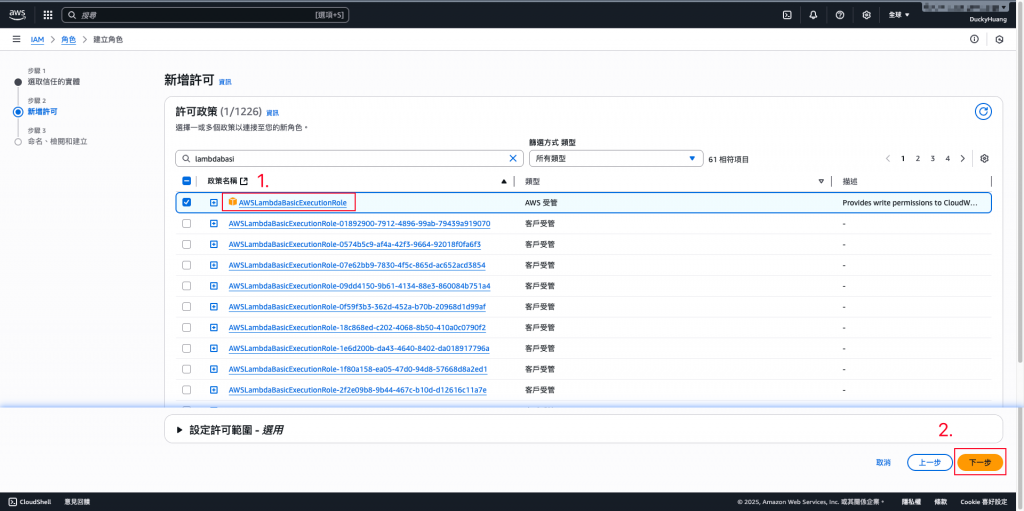This screenshot has height=511, width=1024.
Task: Click the 描述 column header
Action: coord(849,182)
